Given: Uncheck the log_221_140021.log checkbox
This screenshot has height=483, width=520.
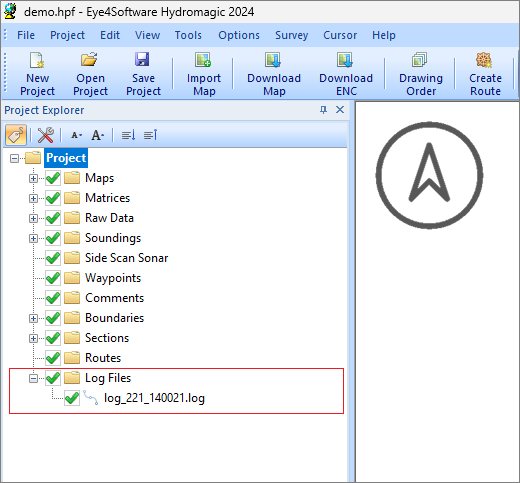Looking at the screenshot, I should (72, 398).
